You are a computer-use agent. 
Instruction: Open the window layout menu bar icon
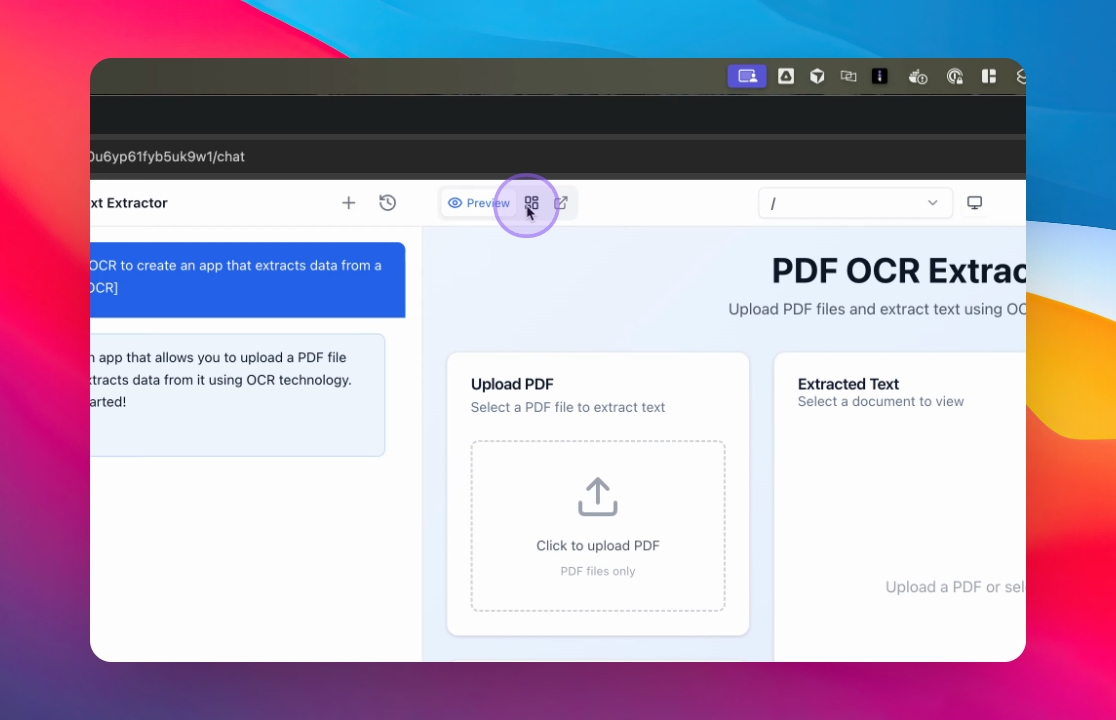coord(989,76)
